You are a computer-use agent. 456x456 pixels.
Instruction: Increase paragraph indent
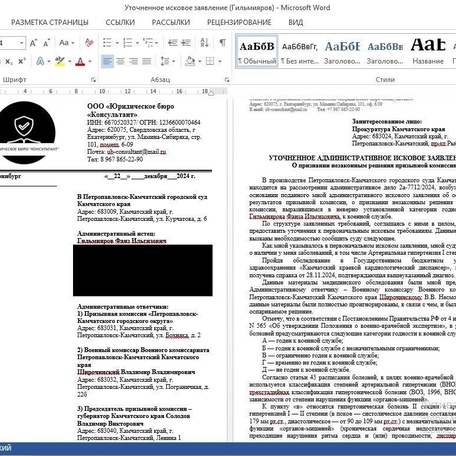[x=186, y=43]
